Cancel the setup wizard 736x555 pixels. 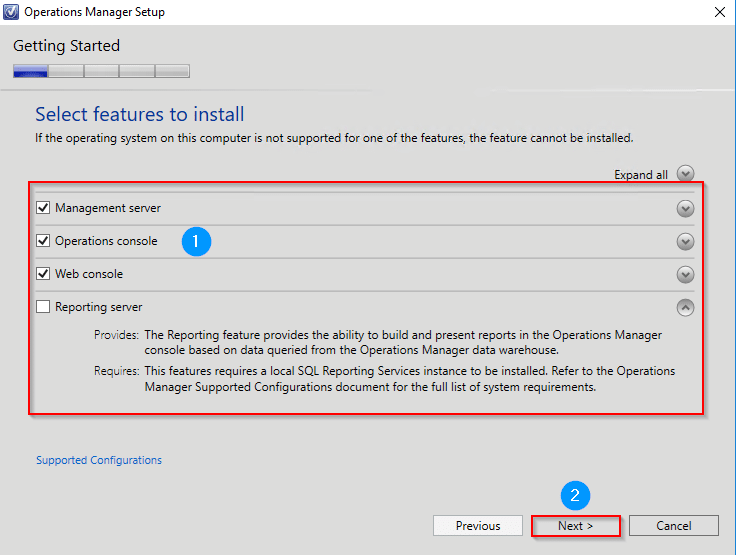coord(674,526)
